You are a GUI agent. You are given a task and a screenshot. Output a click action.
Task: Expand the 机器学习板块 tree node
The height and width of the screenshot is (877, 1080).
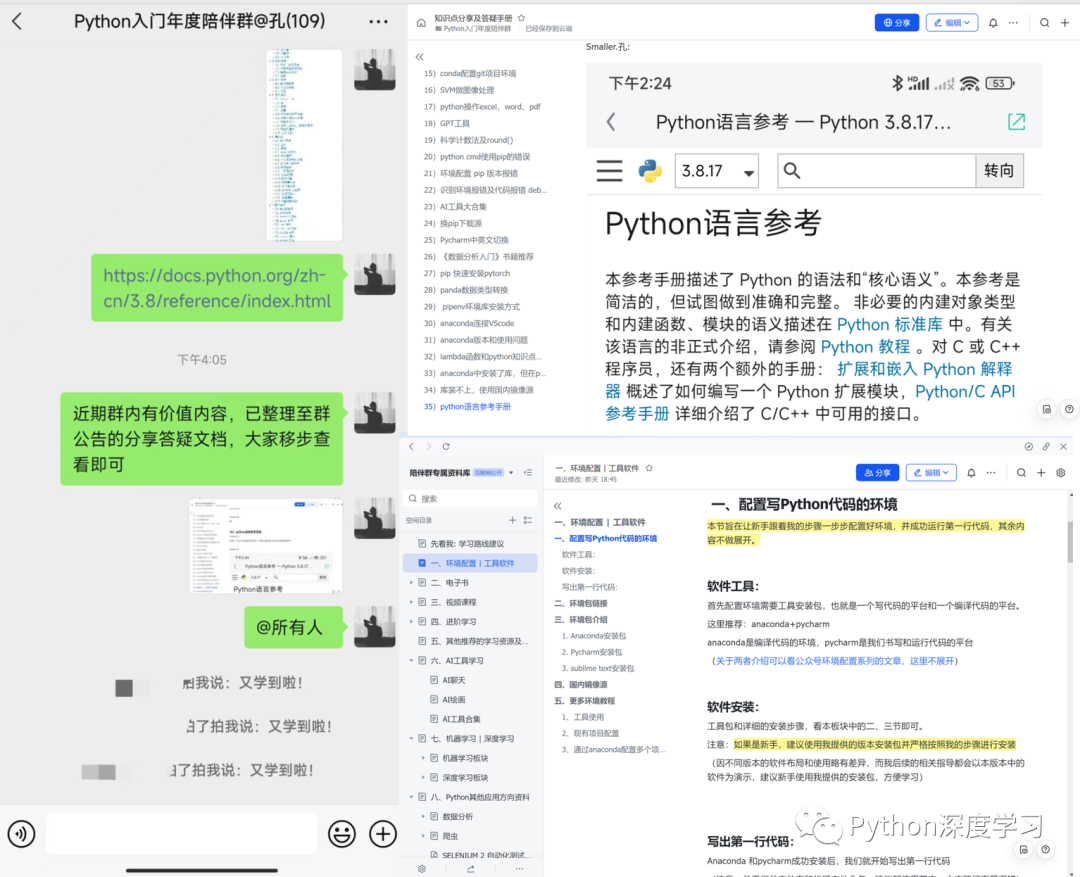pyautogui.click(x=423, y=758)
